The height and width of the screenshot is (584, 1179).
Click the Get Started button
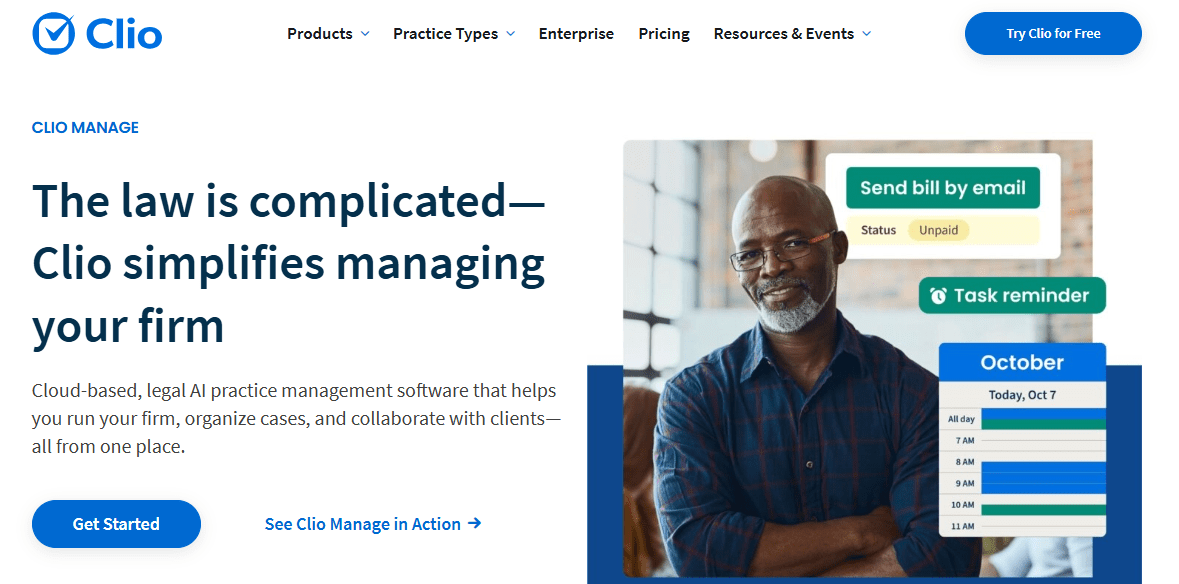(116, 524)
